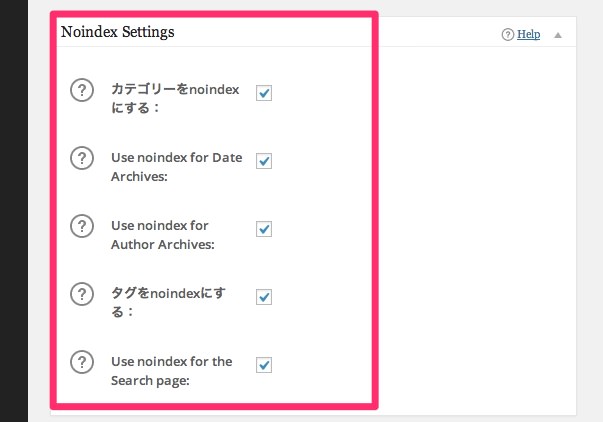Uncheck the タグをnoindexにする checkbox
The width and height of the screenshot is (603, 422).
click(264, 297)
